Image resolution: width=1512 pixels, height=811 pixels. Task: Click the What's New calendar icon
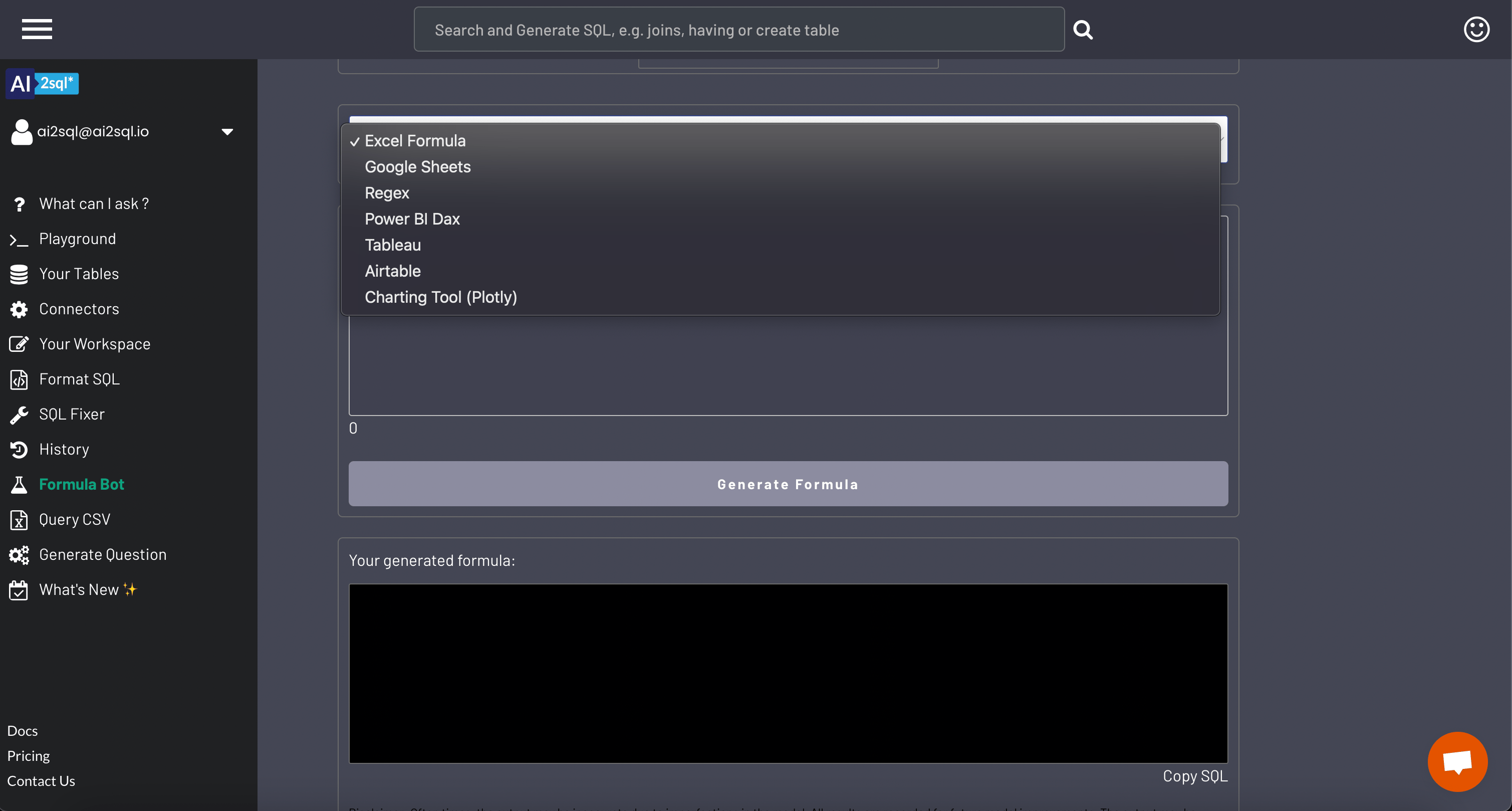pos(19,589)
